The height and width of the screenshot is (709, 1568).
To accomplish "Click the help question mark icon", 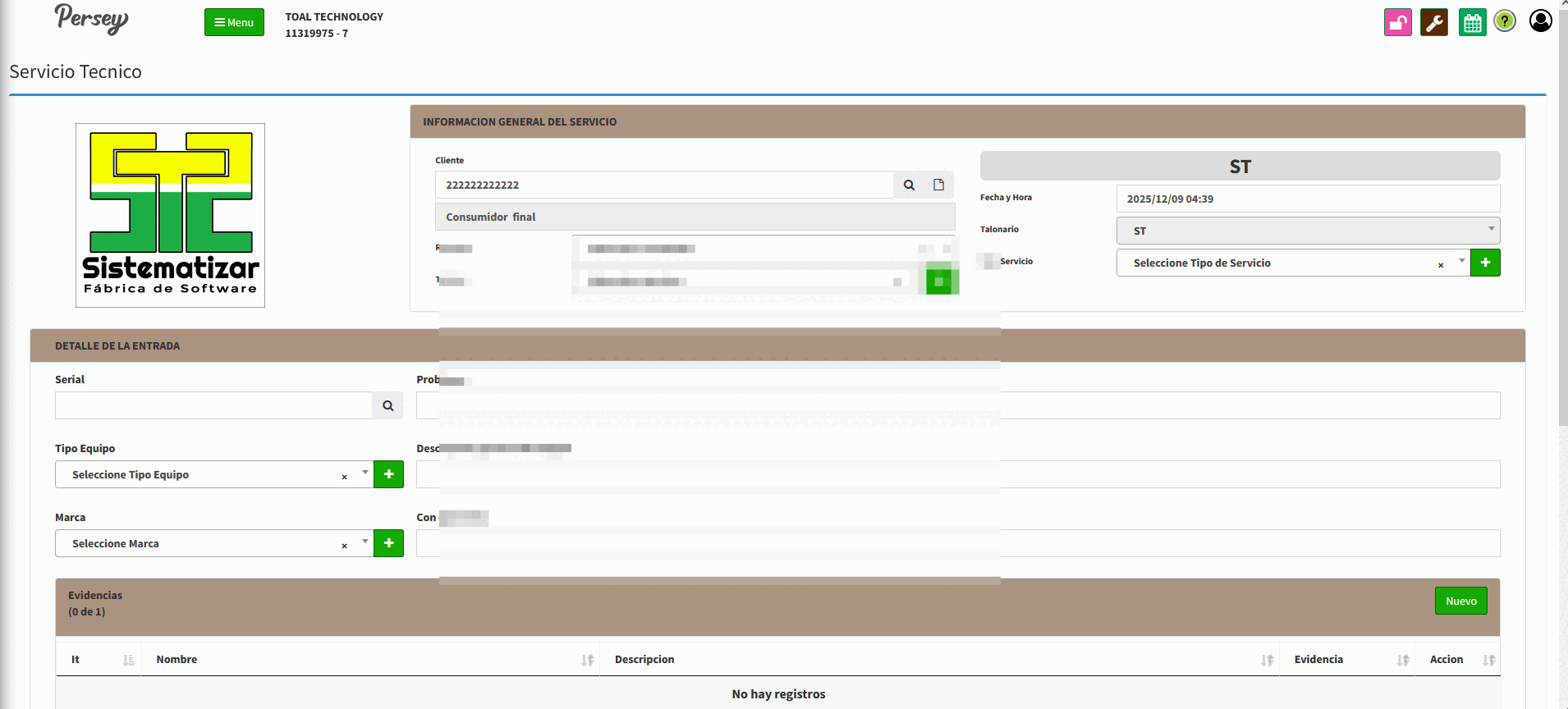I will tap(1505, 21).
